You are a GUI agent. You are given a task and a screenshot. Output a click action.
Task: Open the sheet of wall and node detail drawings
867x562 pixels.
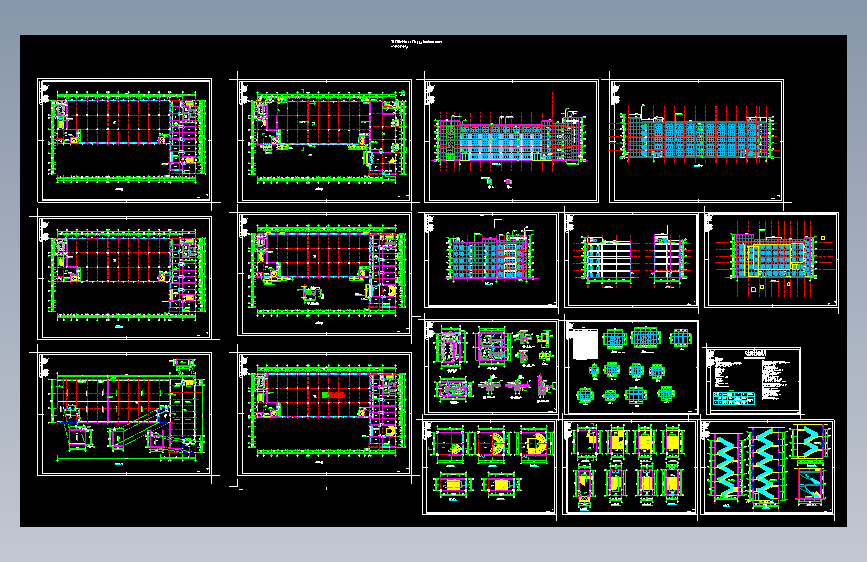[491, 367]
